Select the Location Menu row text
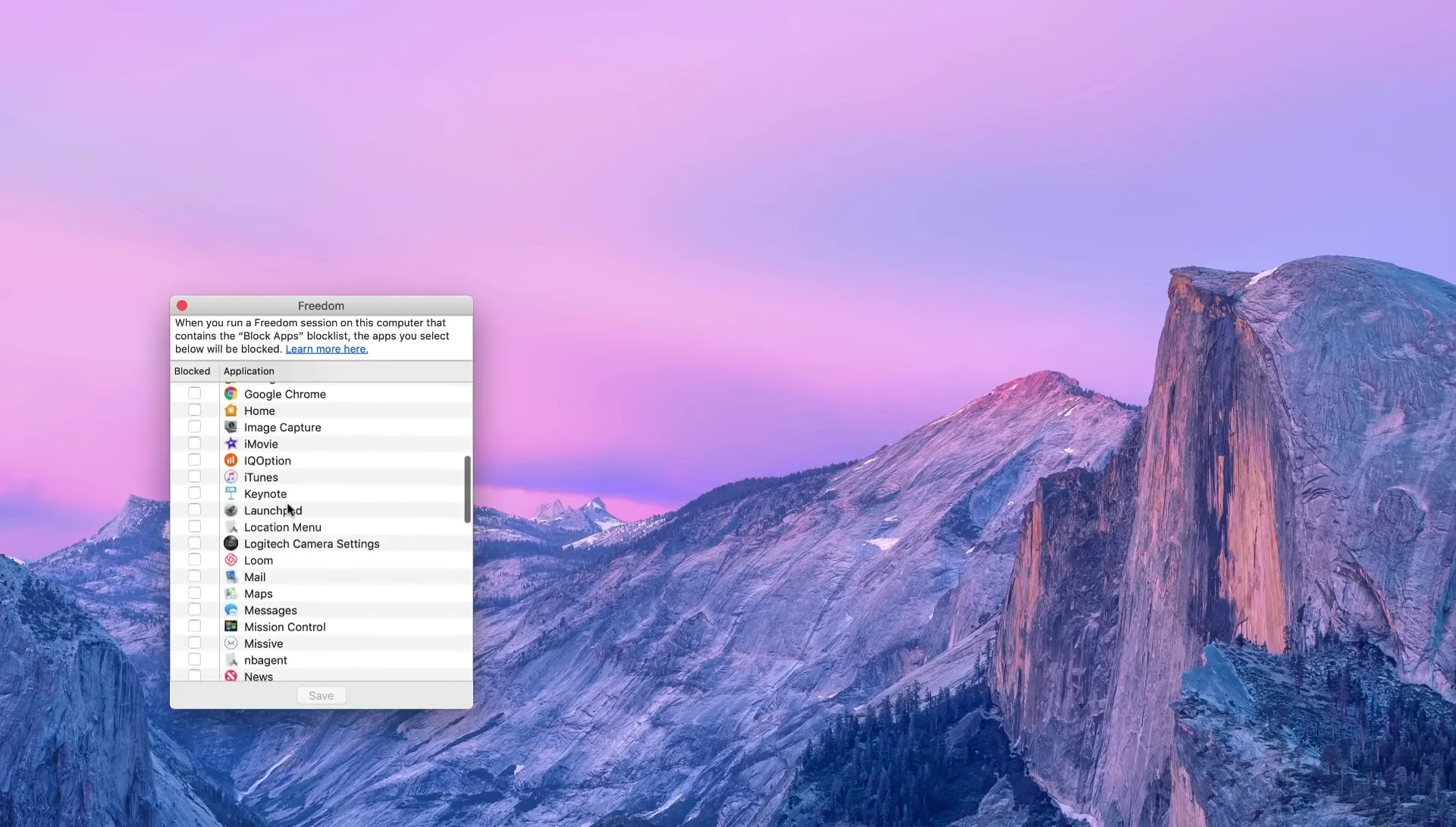Image resolution: width=1456 pixels, height=827 pixels. click(x=283, y=527)
